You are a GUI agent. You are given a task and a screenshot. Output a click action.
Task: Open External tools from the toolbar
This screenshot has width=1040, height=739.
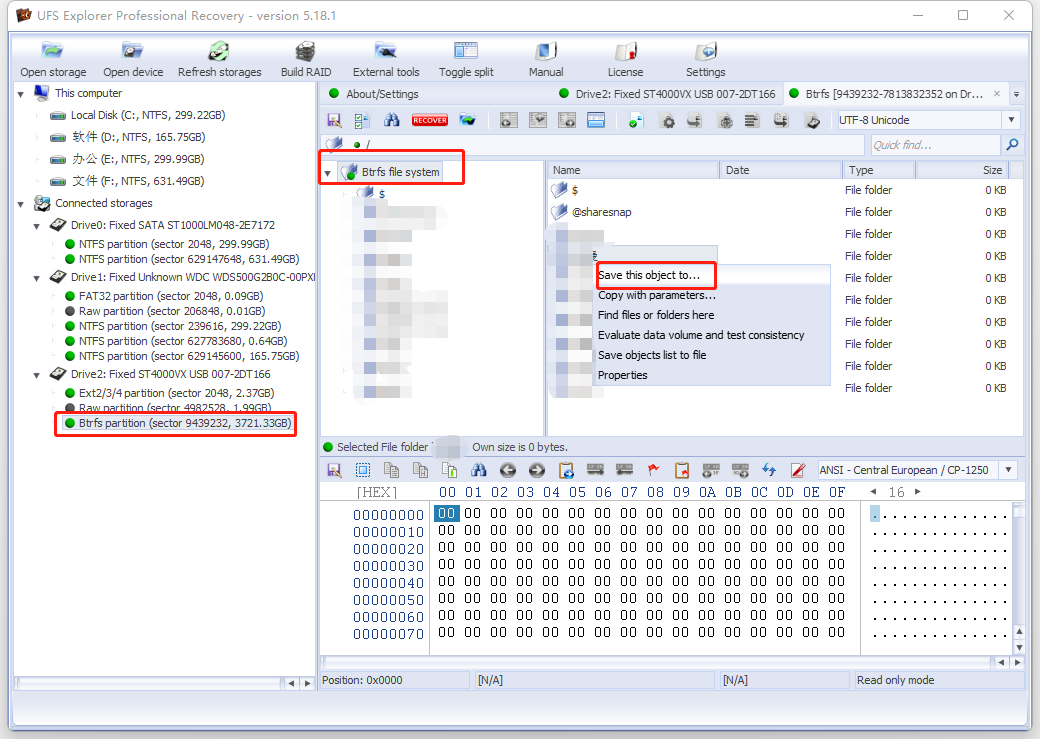pyautogui.click(x=386, y=60)
